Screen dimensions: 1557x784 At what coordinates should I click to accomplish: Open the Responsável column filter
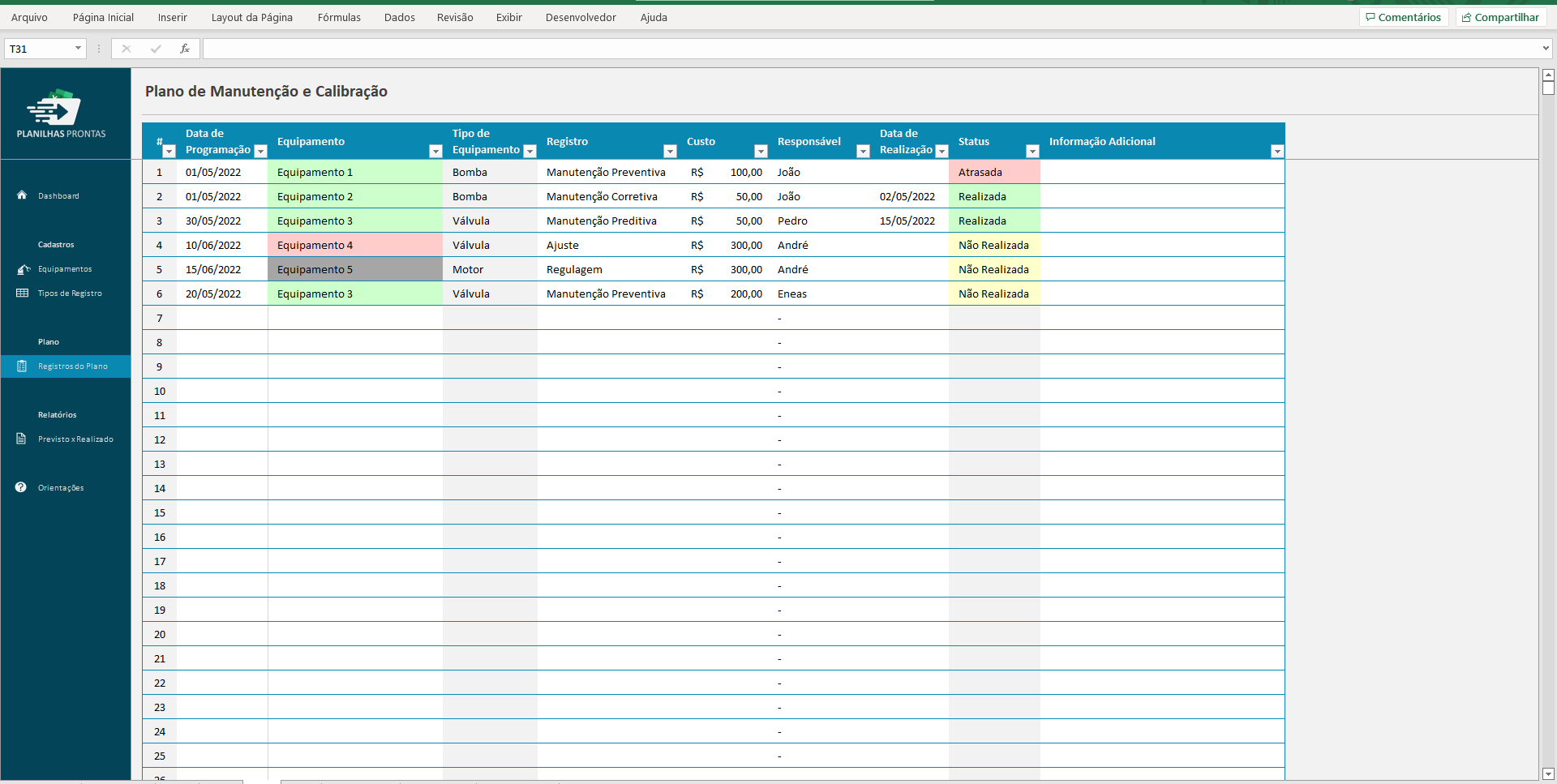863,152
